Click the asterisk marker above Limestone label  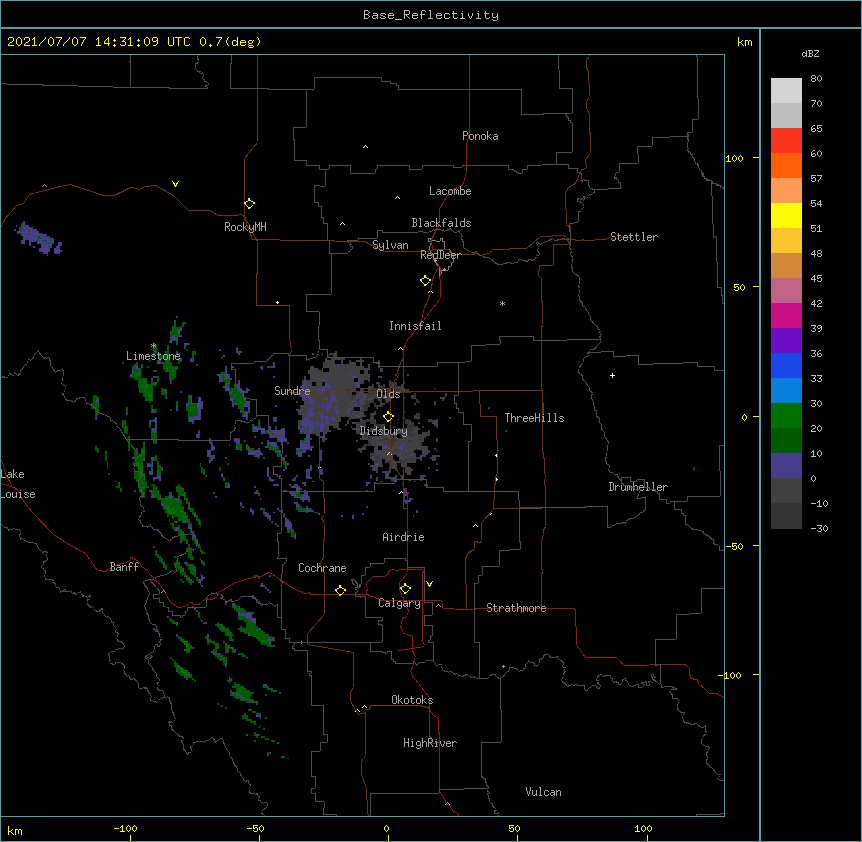pyautogui.click(x=154, y=346)
